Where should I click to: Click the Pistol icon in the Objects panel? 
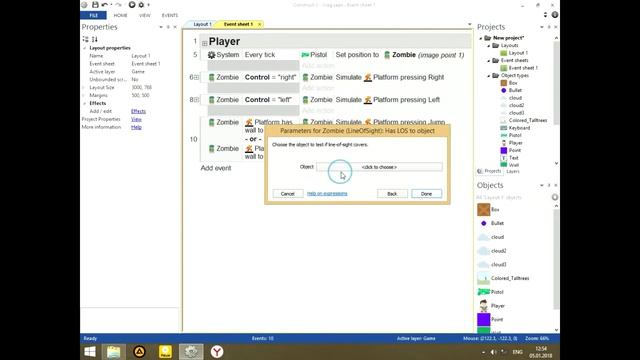point(484,292)
